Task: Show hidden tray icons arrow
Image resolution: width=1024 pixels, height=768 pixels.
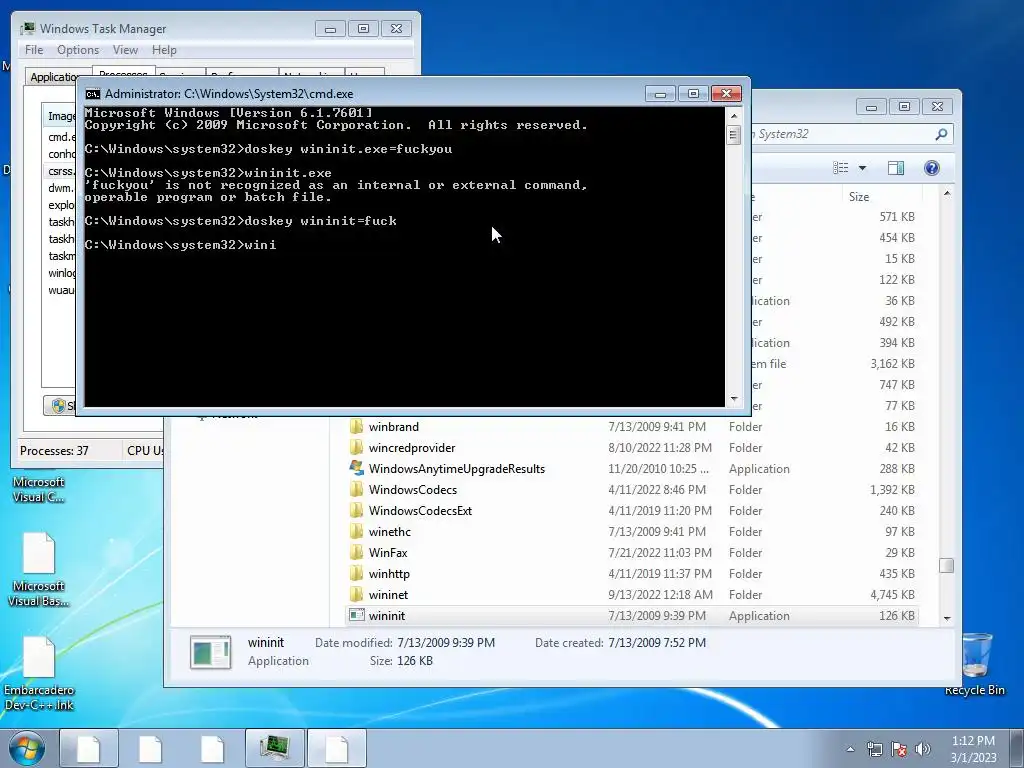Action: 850,749
